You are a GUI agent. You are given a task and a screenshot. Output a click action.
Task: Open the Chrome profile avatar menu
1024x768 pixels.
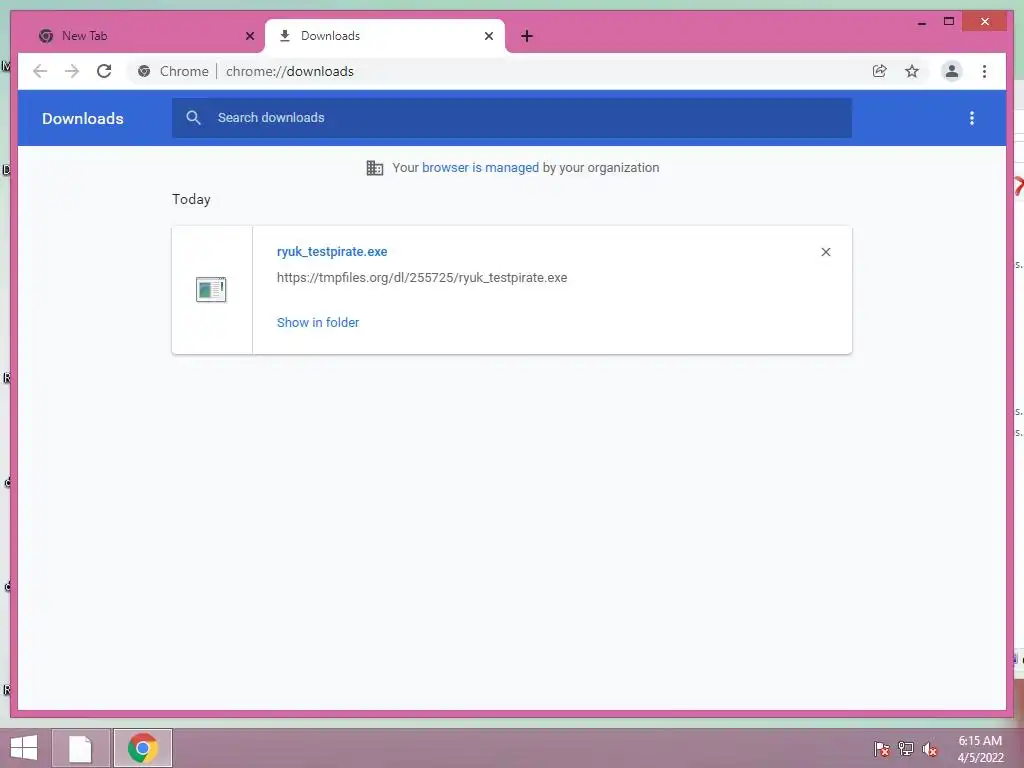click(952, 71)
